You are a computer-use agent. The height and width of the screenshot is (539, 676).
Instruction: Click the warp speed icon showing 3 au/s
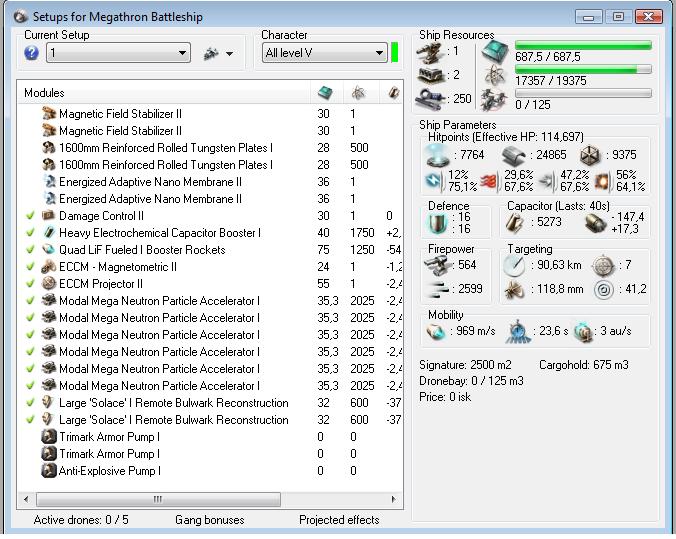click(583, 332)
